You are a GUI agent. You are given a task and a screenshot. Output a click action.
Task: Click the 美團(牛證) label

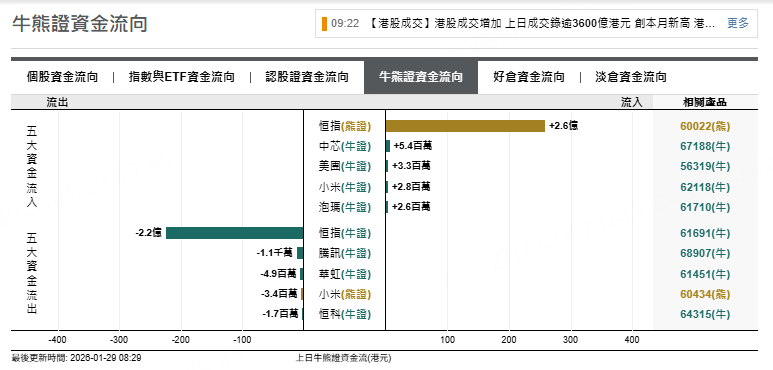coord(345,167)
